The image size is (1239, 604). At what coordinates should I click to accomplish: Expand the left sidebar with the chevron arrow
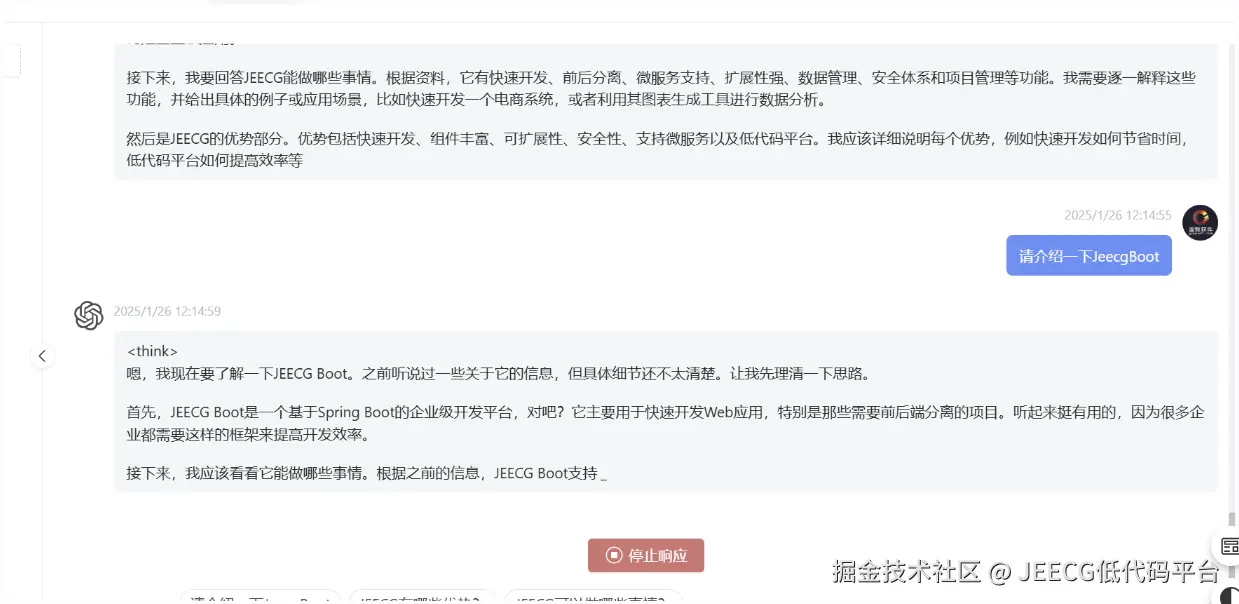tap(42, 356)
